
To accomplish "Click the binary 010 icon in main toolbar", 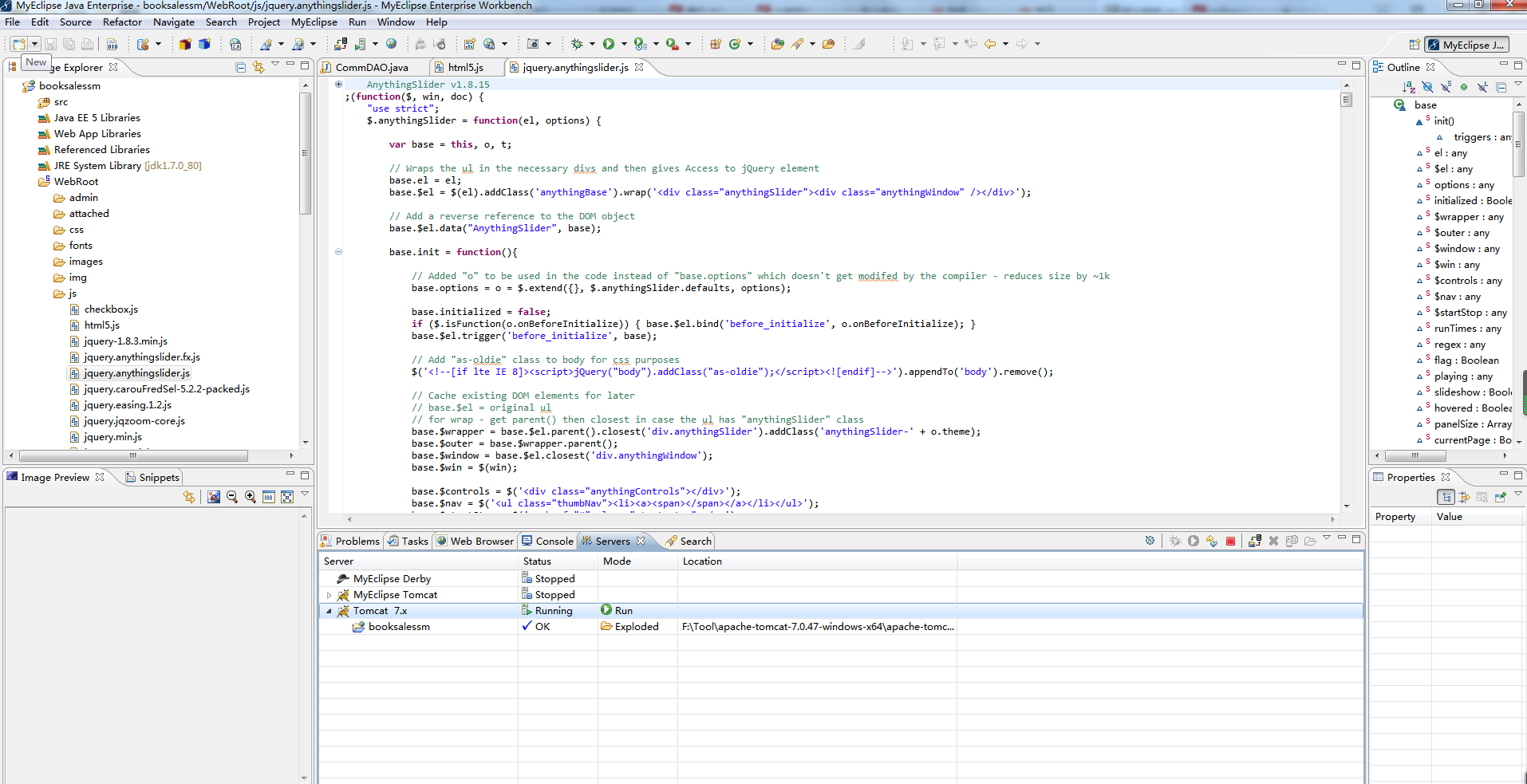I will pos(112,44).
